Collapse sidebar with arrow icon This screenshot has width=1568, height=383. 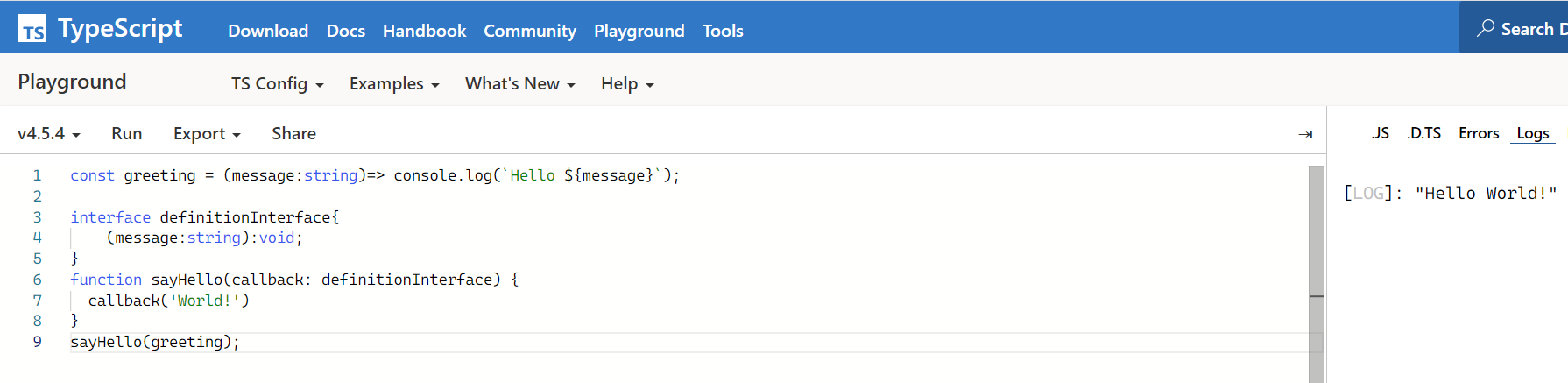(x=1305, y=134)
